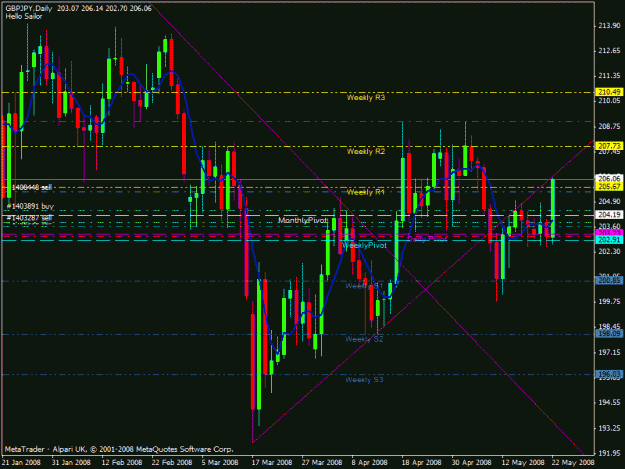This screenshot has height=469, width=625.
Task: Click the 208.75 price scale value
Action: [x=609, y=126]
